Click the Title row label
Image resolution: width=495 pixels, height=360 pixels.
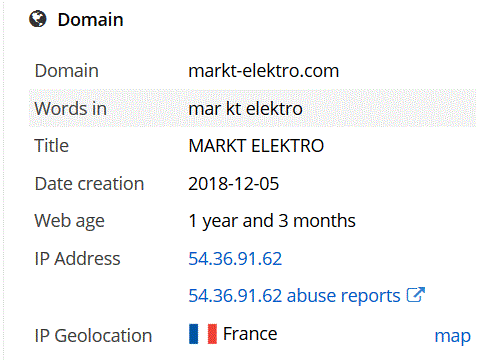[x=52, y=146]
